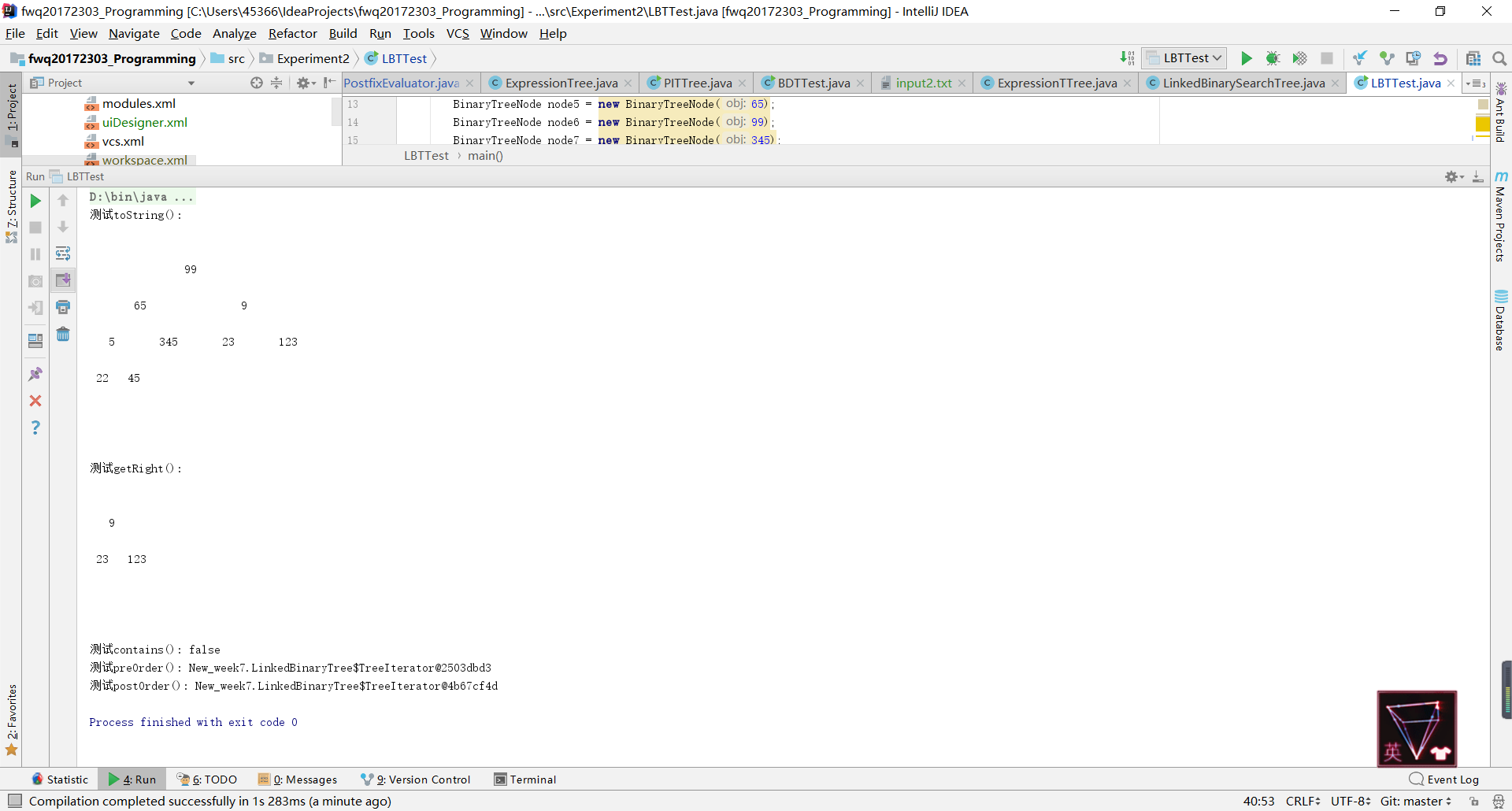Click the Make Project build icon

pos(1127,58)
